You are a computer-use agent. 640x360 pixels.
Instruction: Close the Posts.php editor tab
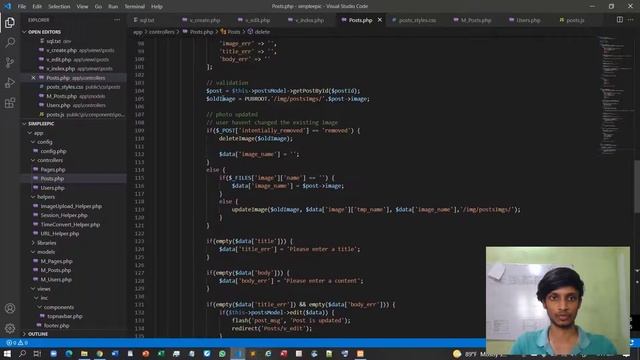pos(380,20)
